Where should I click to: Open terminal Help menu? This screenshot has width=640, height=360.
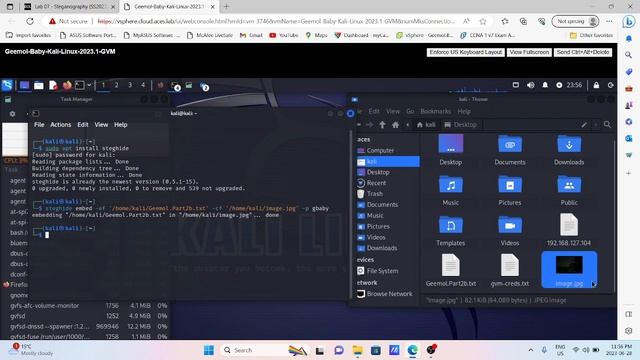coord(120,124)
